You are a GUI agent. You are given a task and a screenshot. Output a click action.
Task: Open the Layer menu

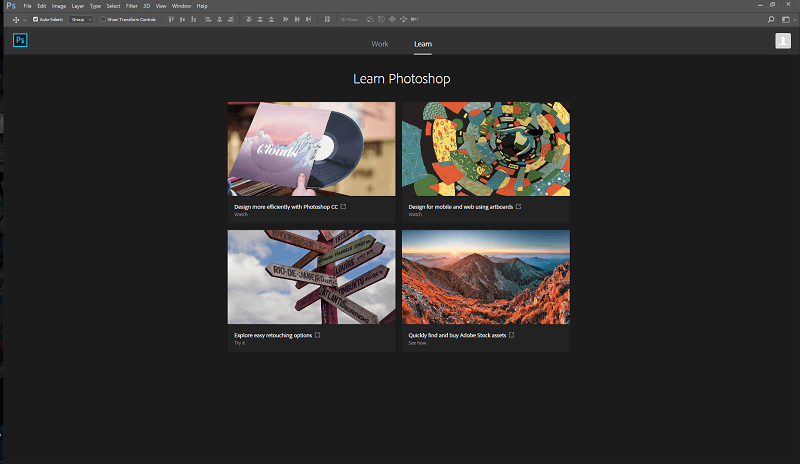(78, 6)
